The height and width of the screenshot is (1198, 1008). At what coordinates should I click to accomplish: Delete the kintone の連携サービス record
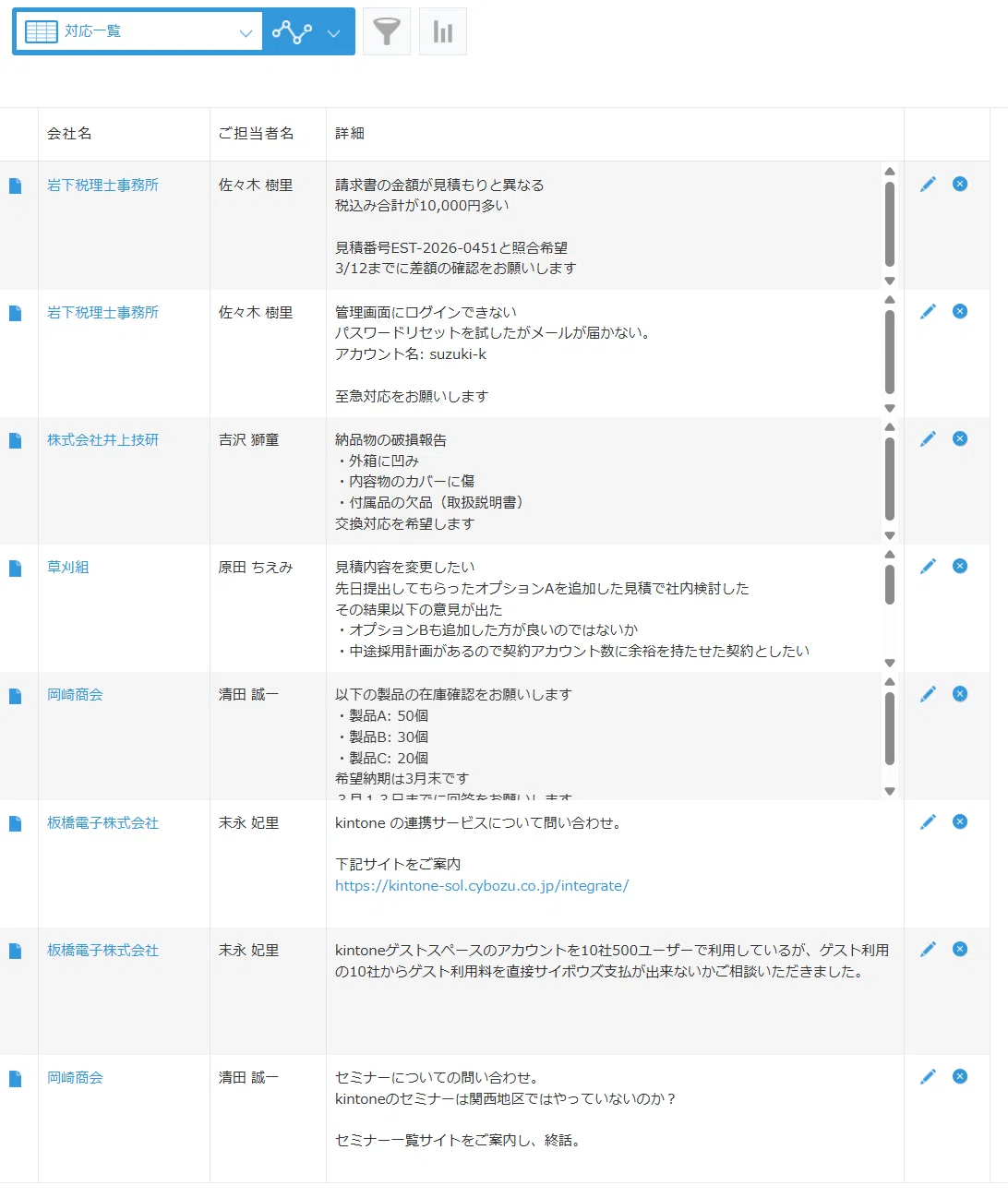click(x=960, y=821)
